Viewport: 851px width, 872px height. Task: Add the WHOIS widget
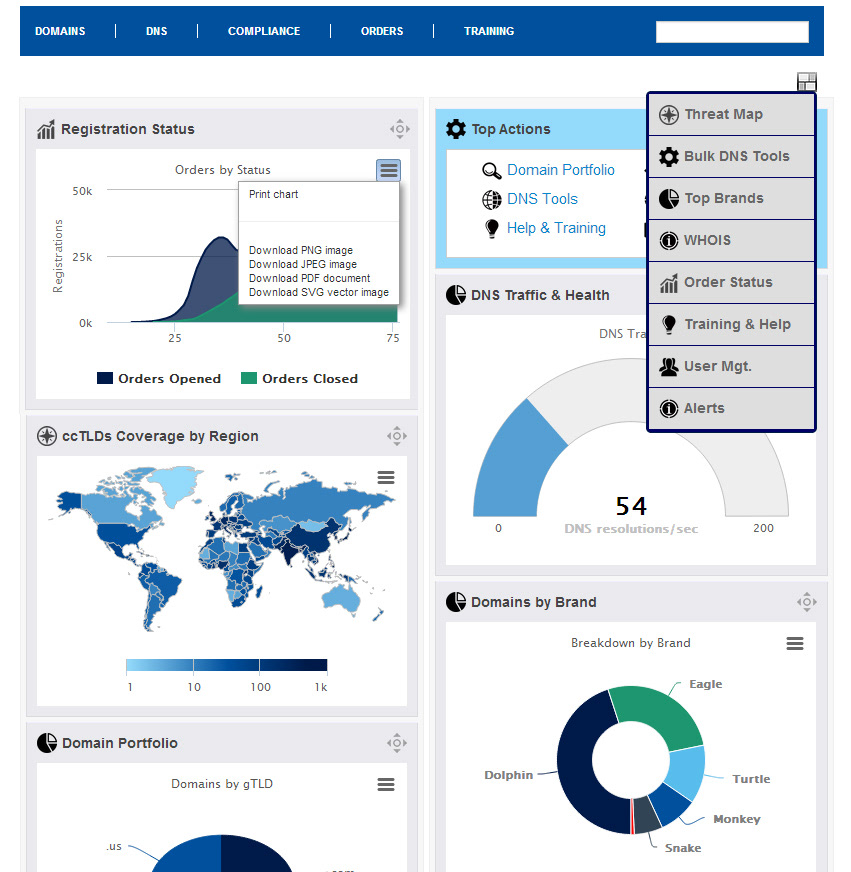click(x=731, y=240)
